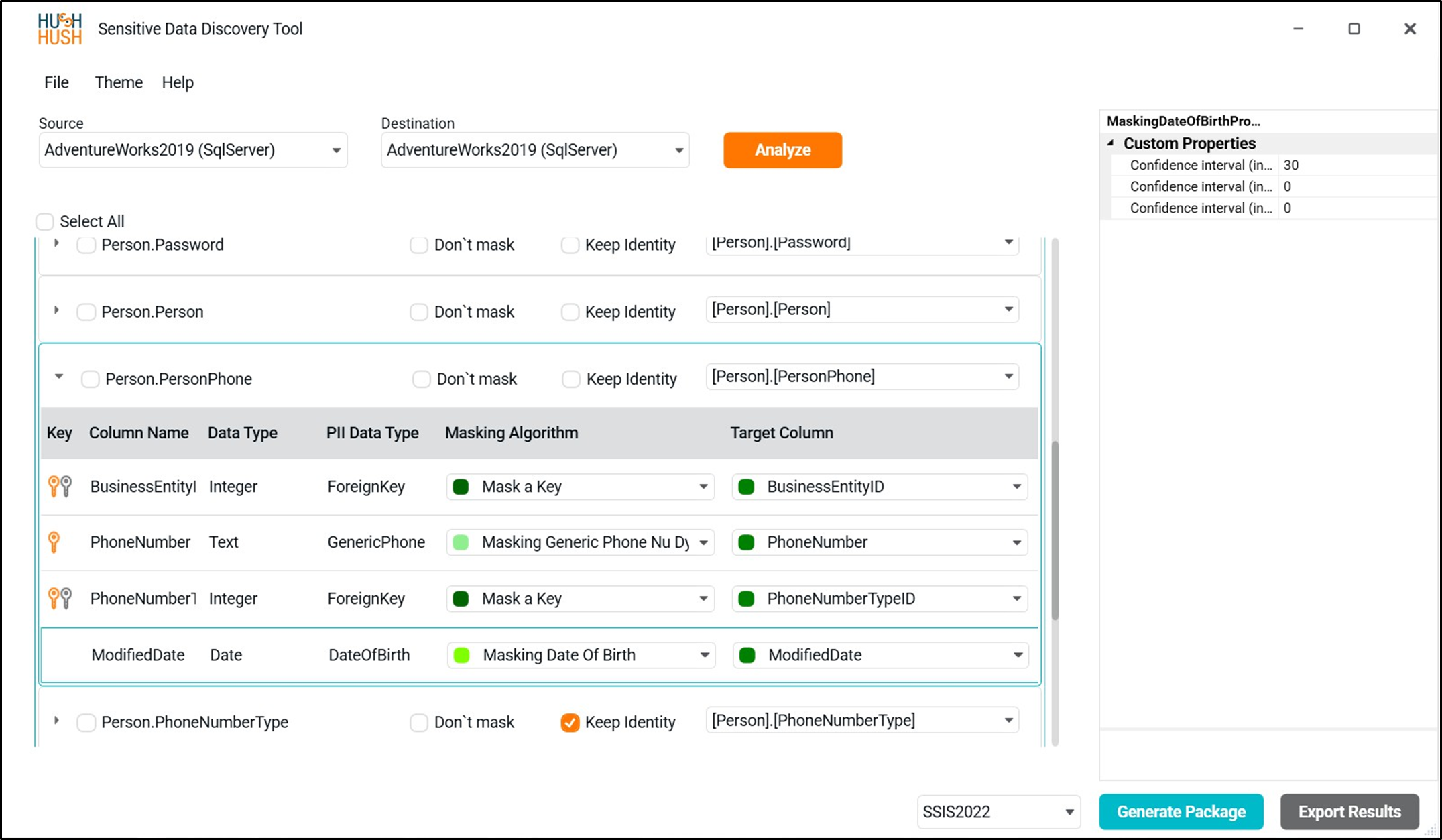Viewport: 1442px width, 840px height.
Task: Open the Destination database dropdown
Action: tap(535, 150)
